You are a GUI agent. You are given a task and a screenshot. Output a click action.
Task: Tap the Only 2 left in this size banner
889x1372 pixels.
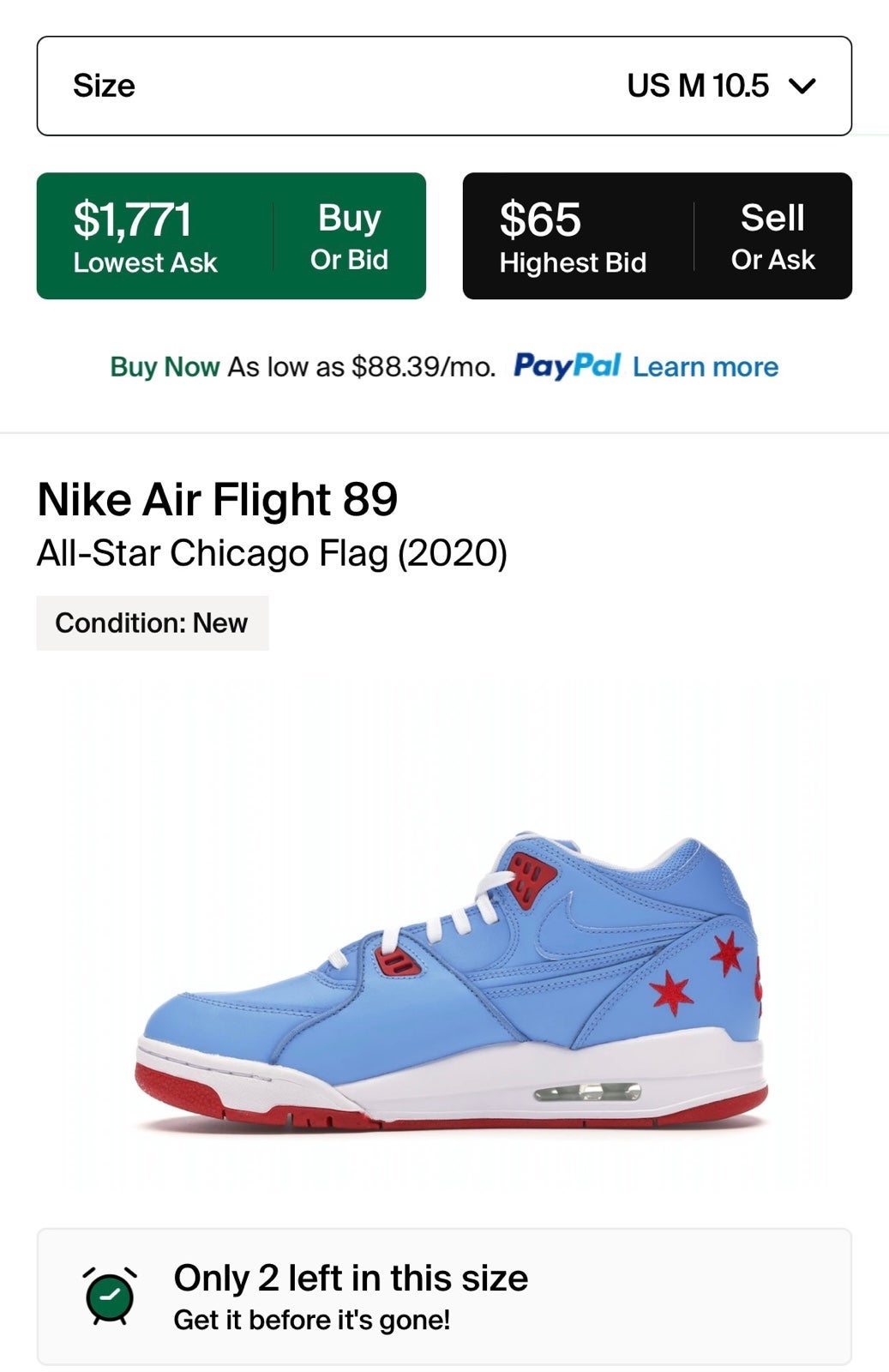coord(444,1297)
